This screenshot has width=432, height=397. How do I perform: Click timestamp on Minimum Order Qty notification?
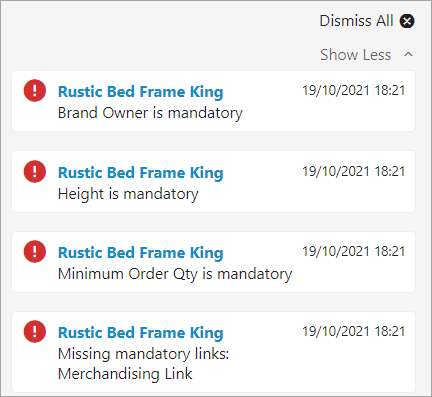[x=354, y=251]
